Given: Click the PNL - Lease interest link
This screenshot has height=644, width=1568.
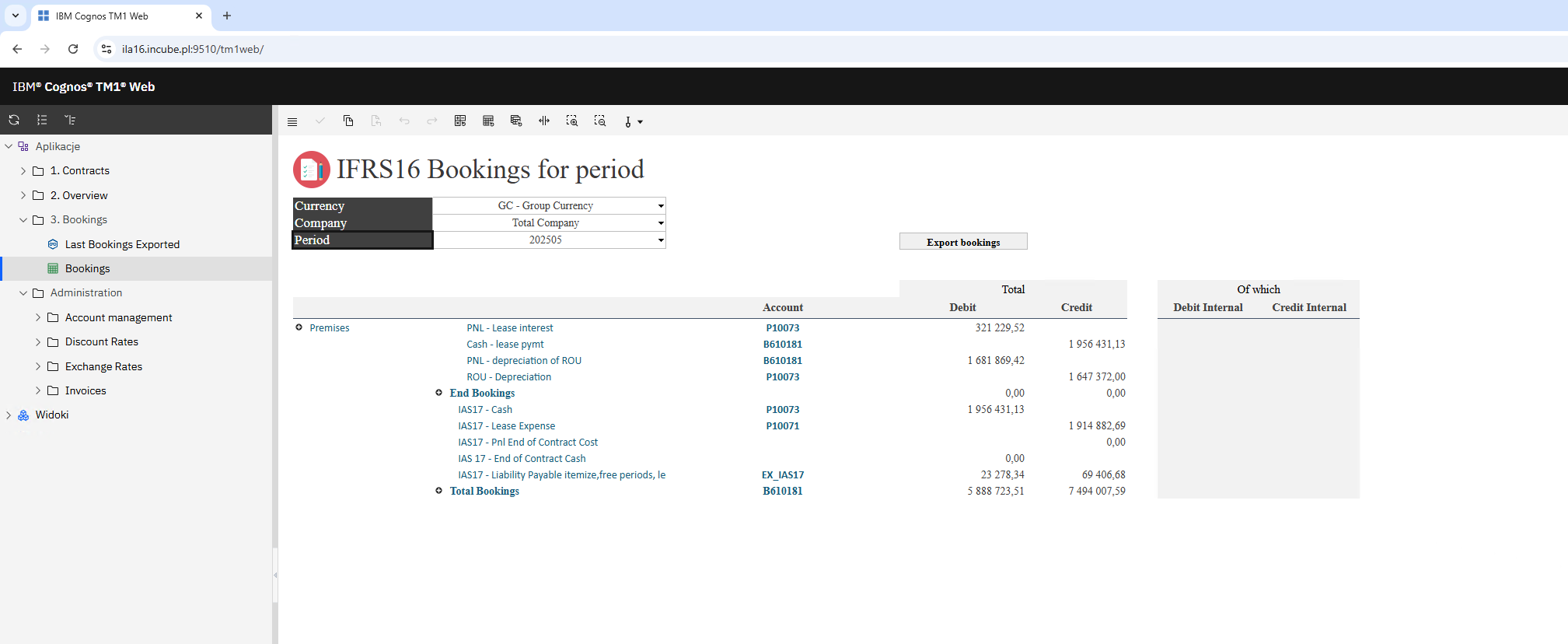Looking at the screenshot, I should click(509, 328).
